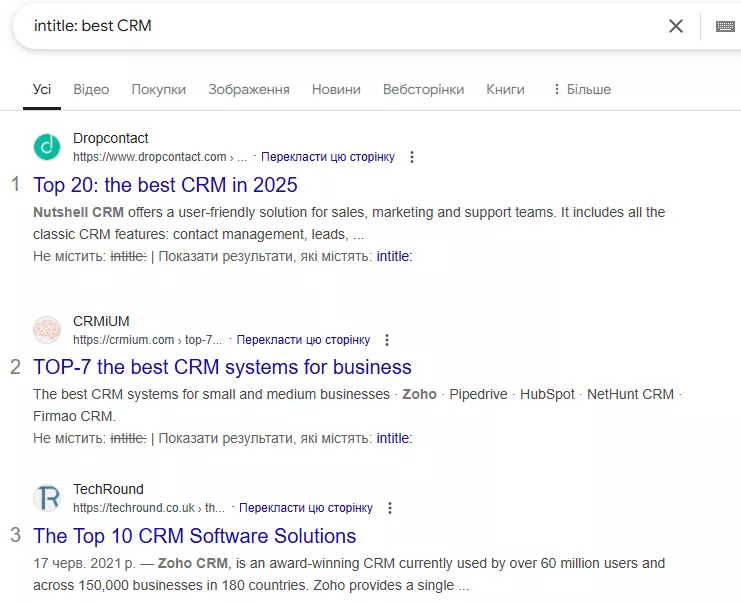Click the 'HubSpot' text in the CRMiUM snippet
Screen dimensions: 741x603
coord(547,394)
